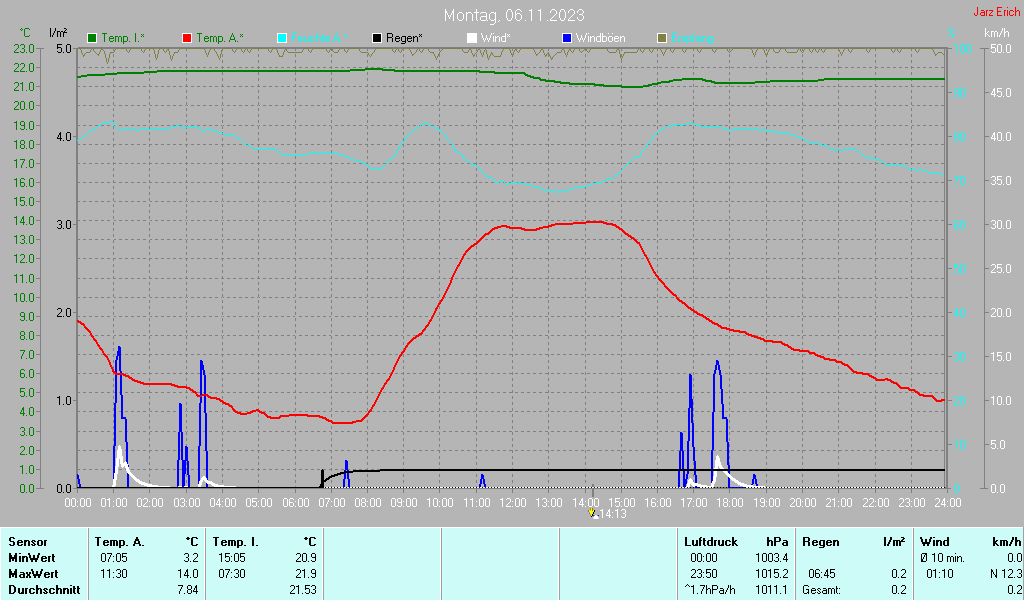Click the 'Regen' column header in the table
Screen dimensions: 1024x600
[x=820, y=542]
